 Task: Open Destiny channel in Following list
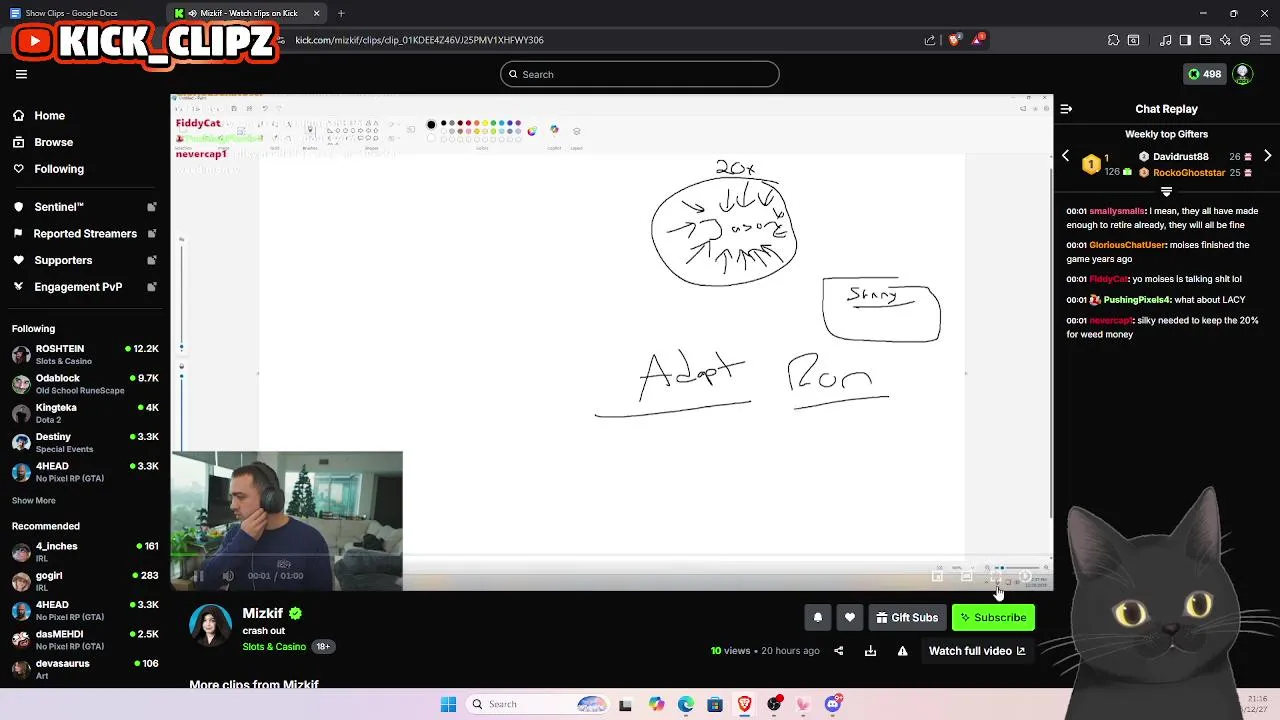click(x=85, y=442)
